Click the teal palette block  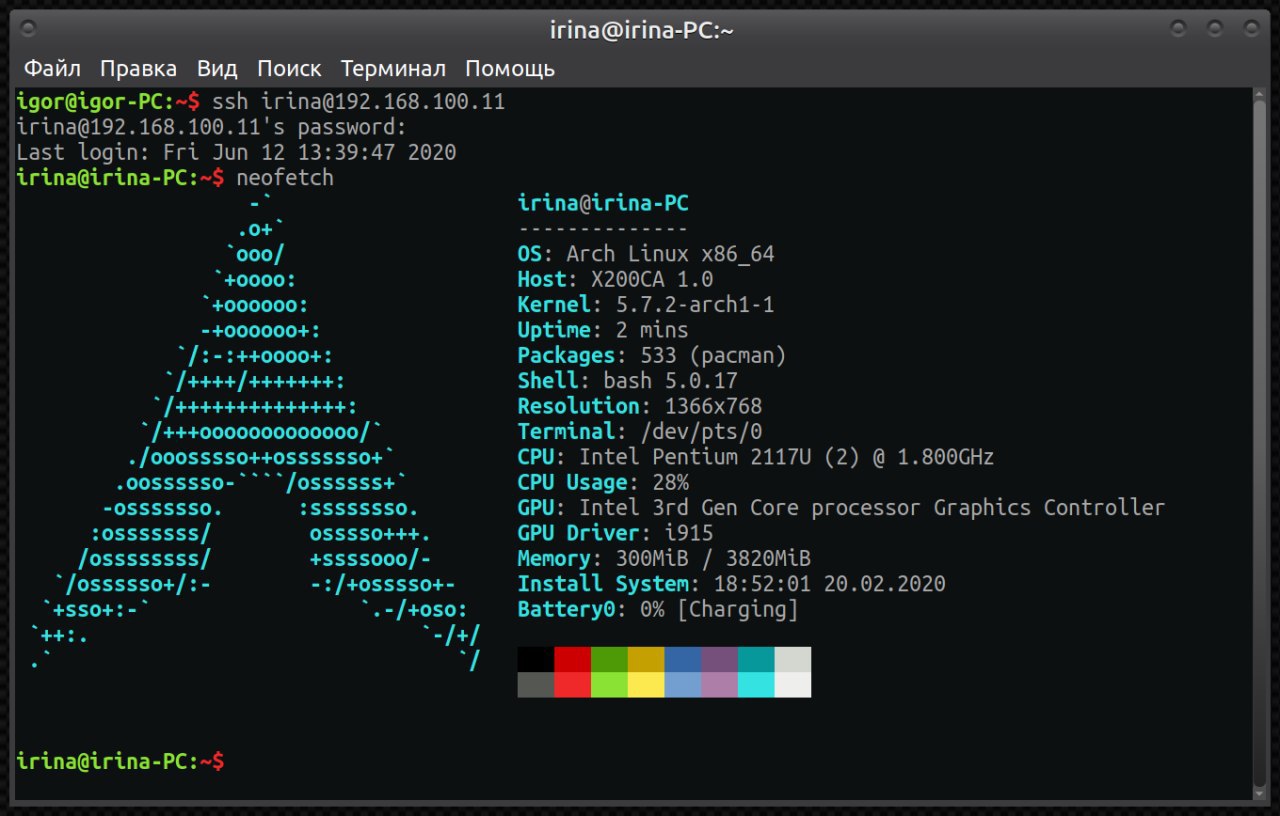coord(756,659)
